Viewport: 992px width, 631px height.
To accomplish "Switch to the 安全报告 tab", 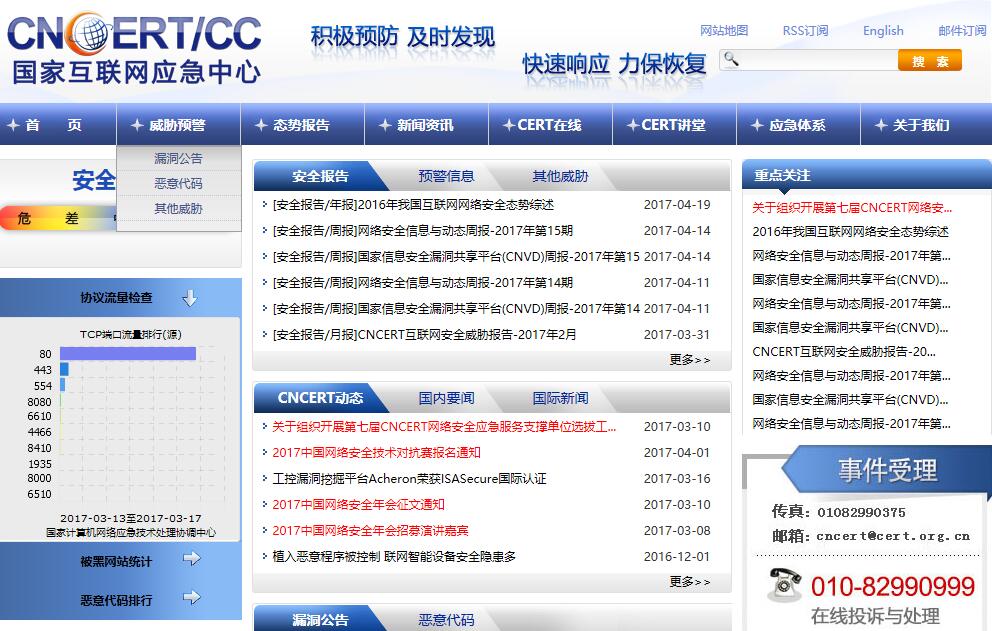I will [320, 176].
